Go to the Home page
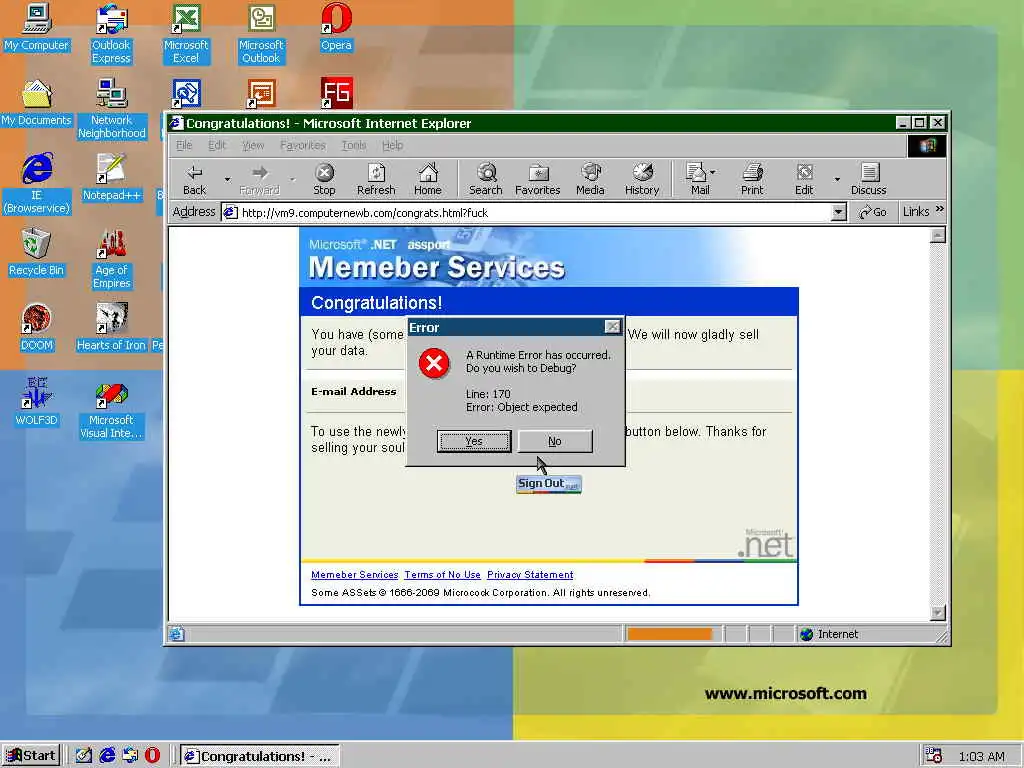 pyautogui.click(x=428, y=179)
